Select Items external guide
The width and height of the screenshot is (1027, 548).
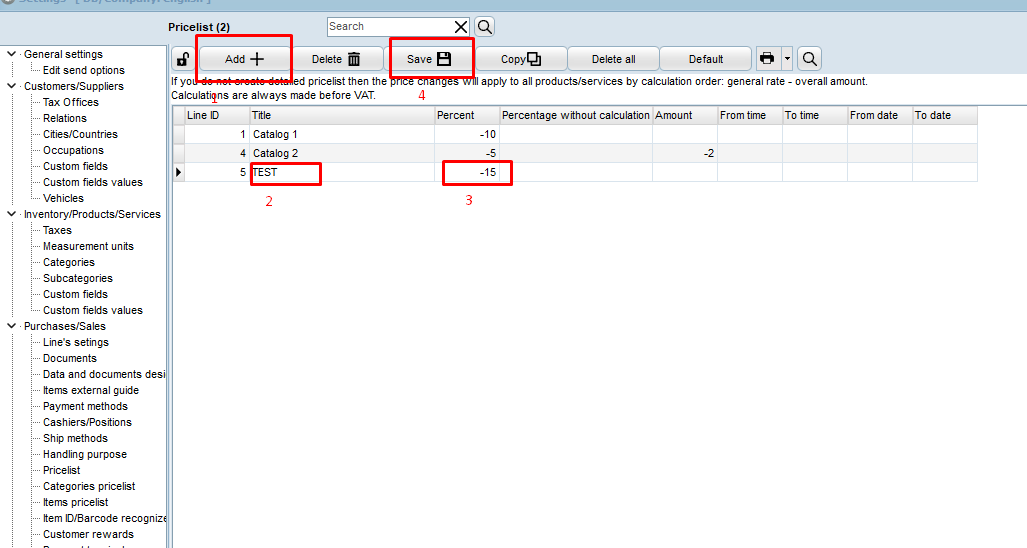point(90,390)
